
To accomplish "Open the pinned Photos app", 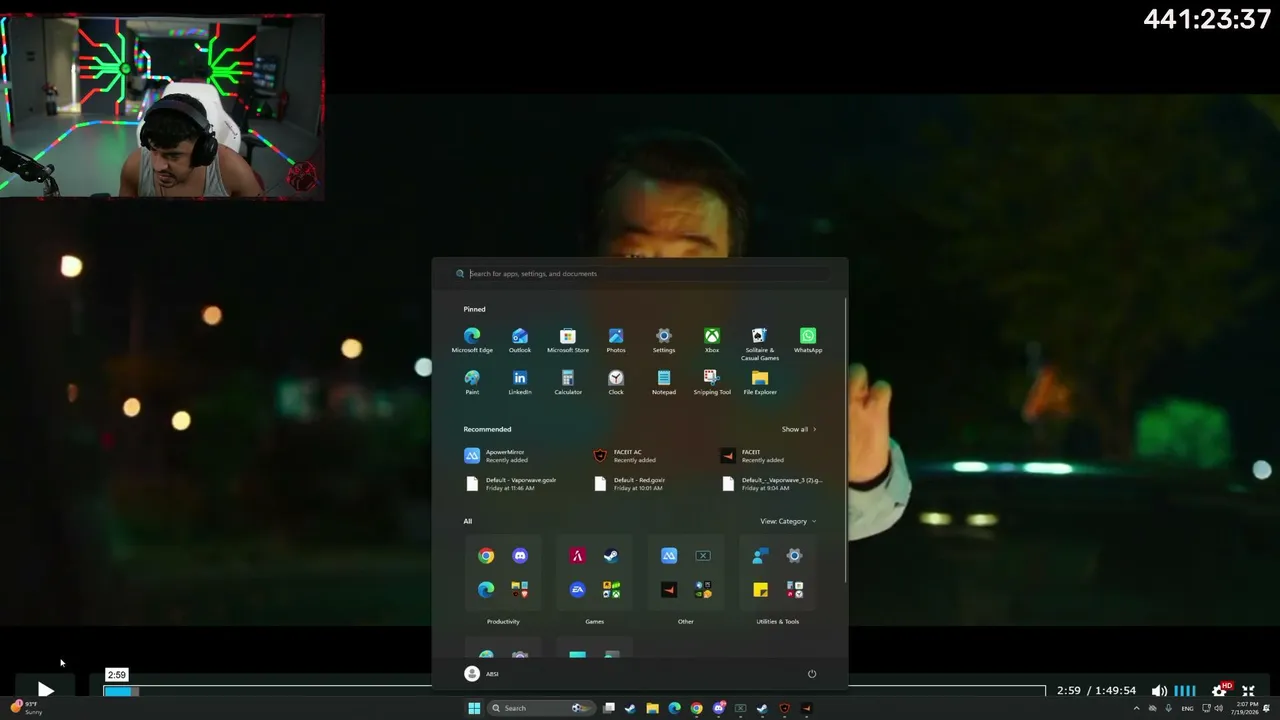I will coord(616,340).
